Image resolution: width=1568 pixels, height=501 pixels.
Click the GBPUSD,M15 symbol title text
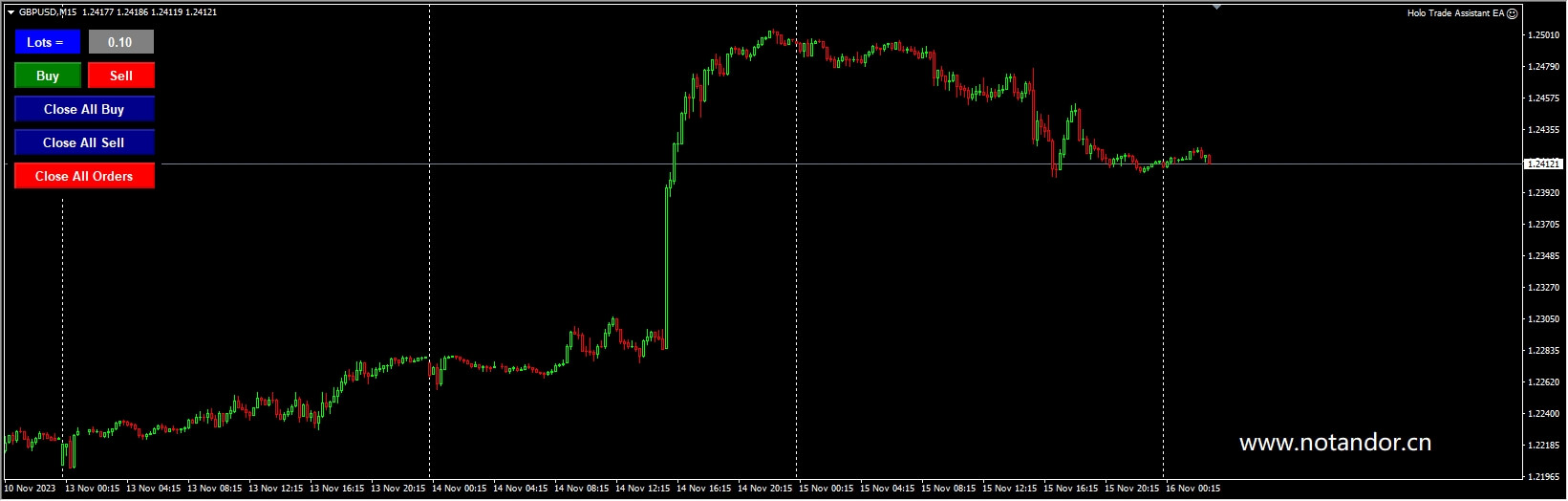48,12
